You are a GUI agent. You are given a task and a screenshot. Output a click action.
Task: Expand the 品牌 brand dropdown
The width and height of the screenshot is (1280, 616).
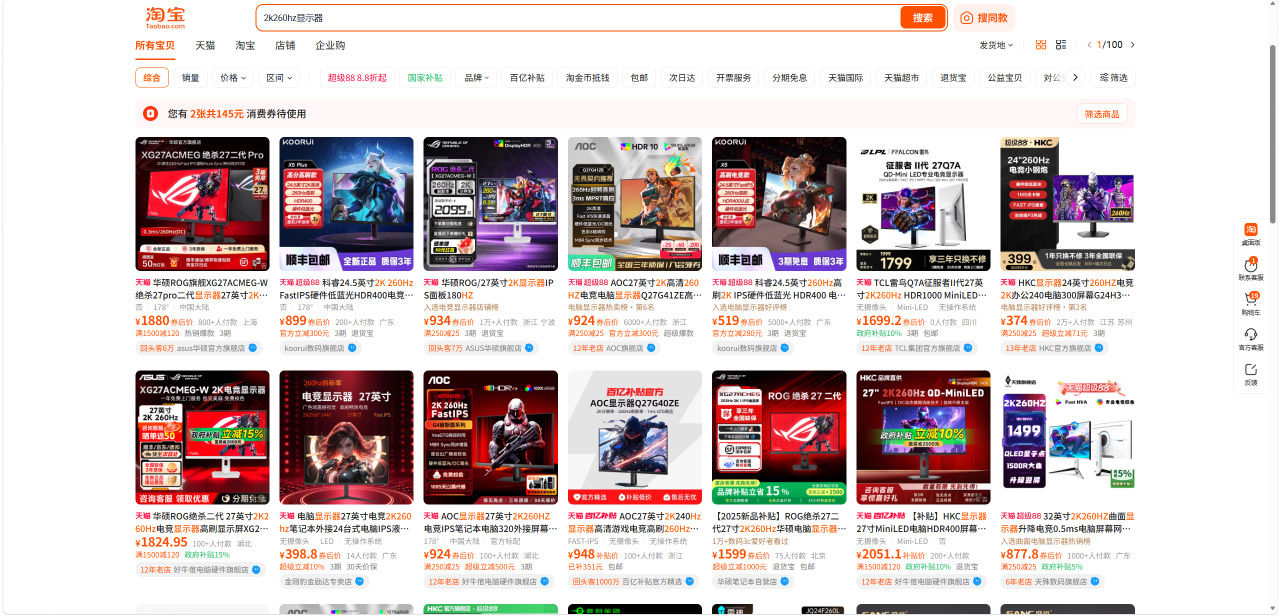click(476, 78)
